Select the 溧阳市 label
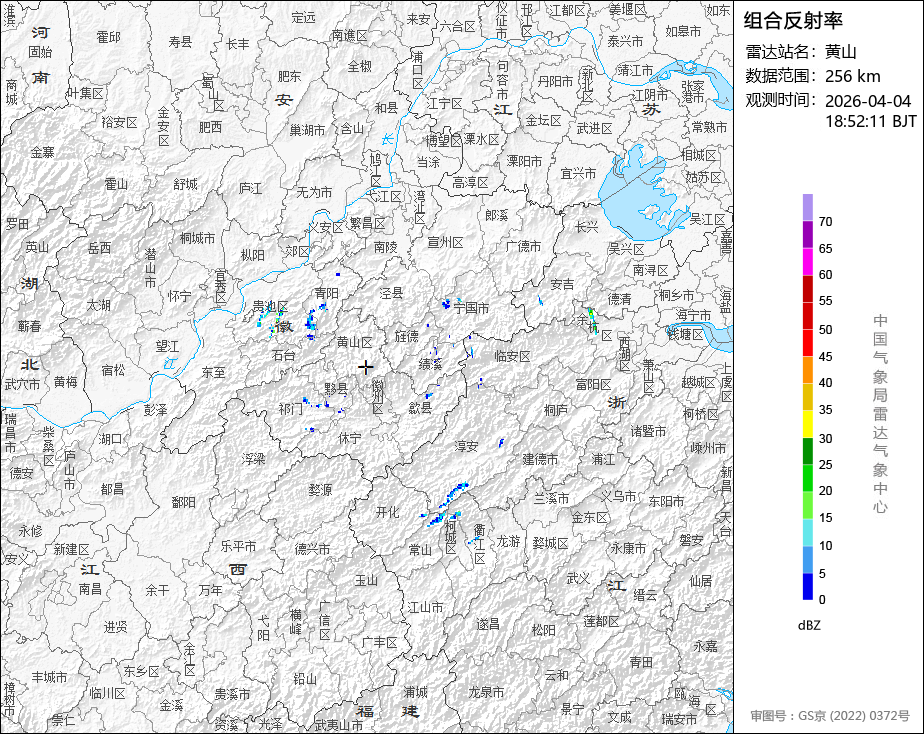The image size is (924, 734). (524, 161)
